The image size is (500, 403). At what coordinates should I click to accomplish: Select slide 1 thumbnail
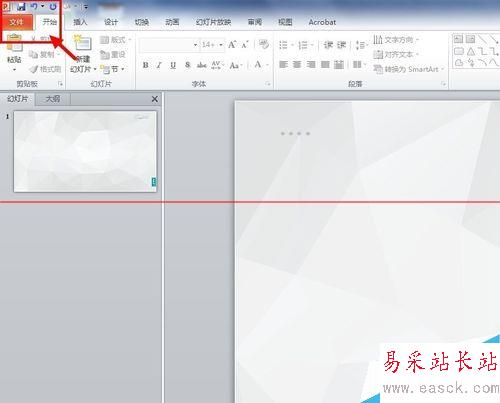(85, 152)
